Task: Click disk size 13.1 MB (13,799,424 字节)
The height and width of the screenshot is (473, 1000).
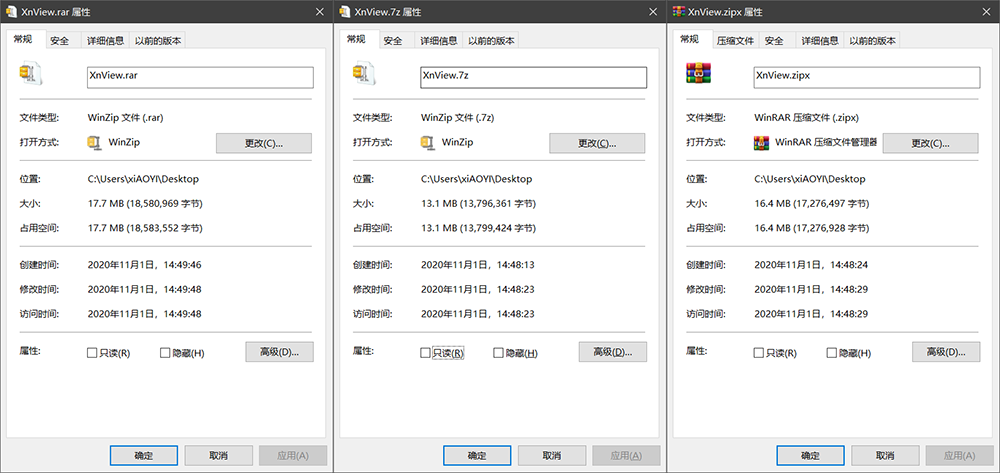Action: tap(478, 228)
